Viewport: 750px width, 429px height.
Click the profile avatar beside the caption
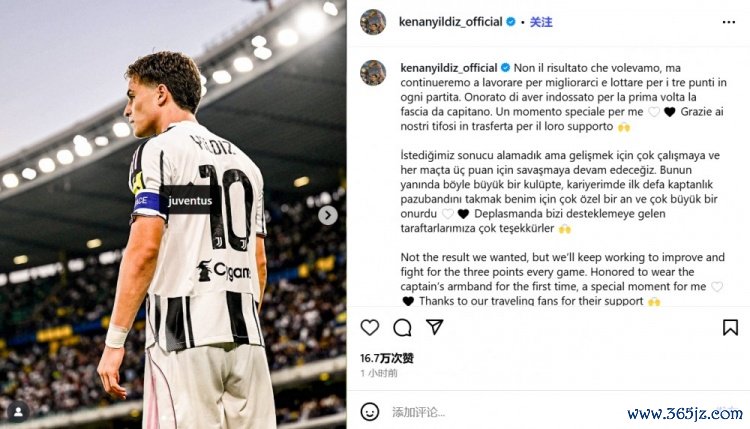(x=373, y=72)
